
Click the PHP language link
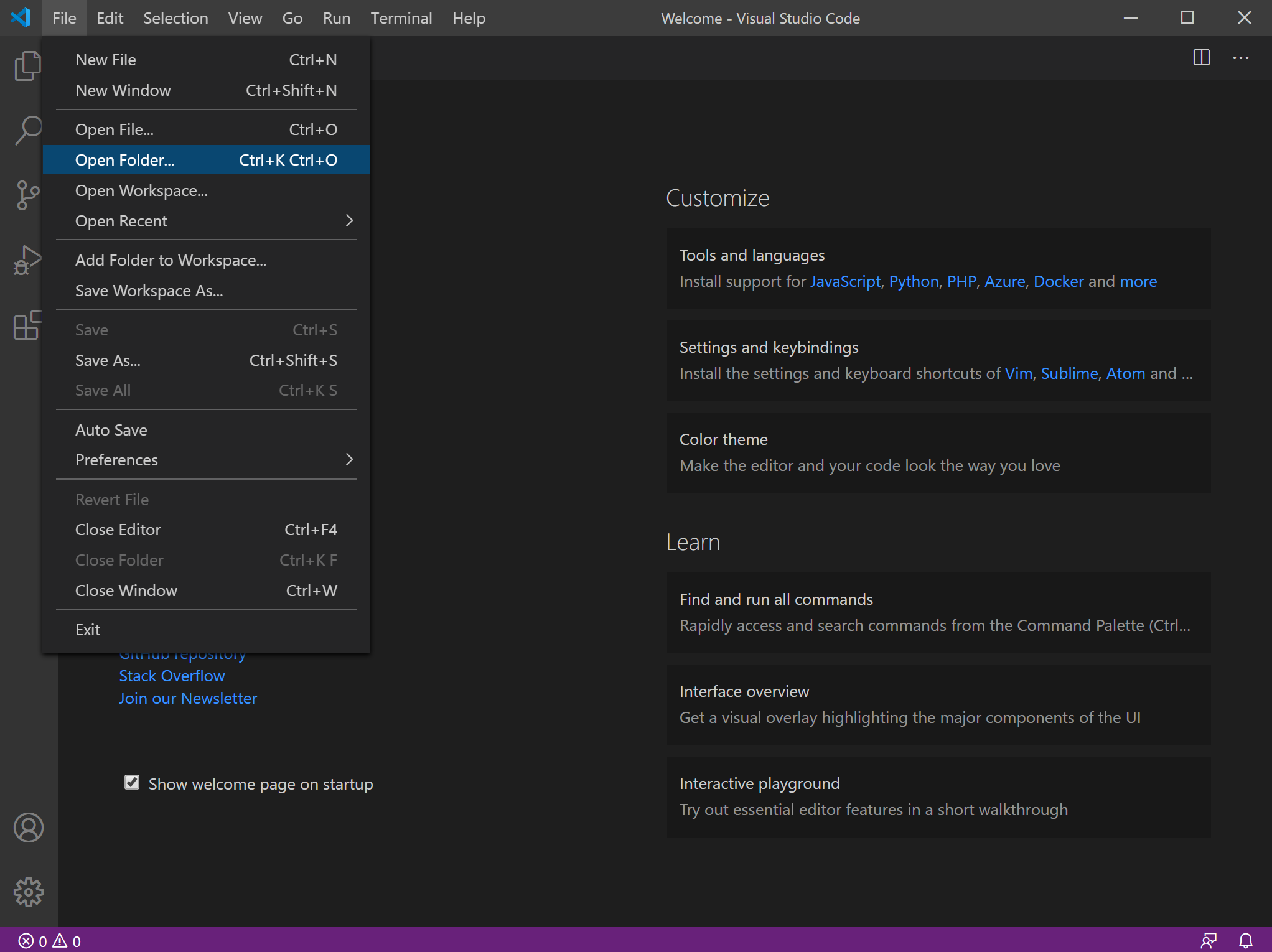coord(961,281)
